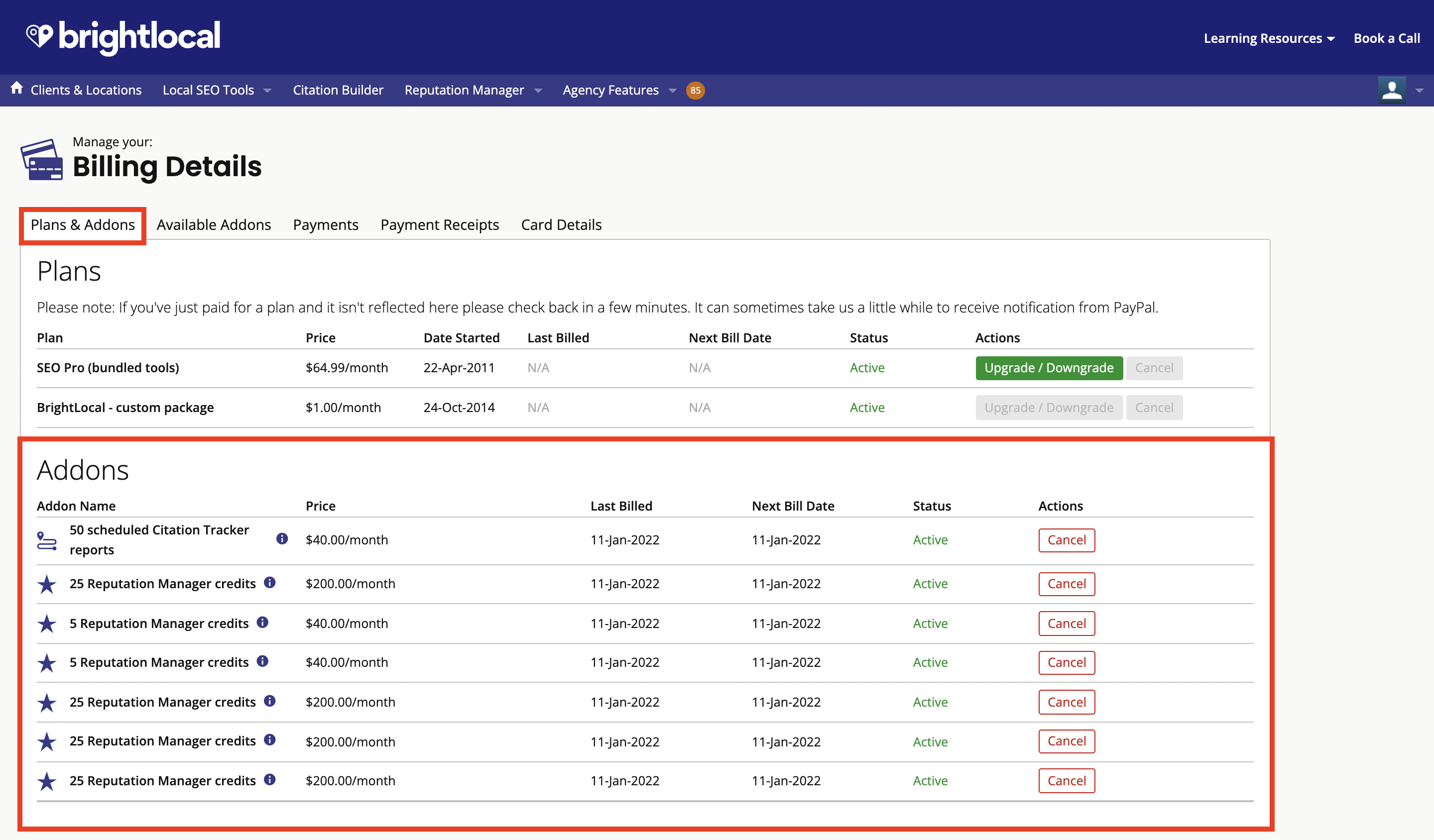
Task: Show info for 50 scheduled Citation Tracker reports
Action: click(282, 538)
